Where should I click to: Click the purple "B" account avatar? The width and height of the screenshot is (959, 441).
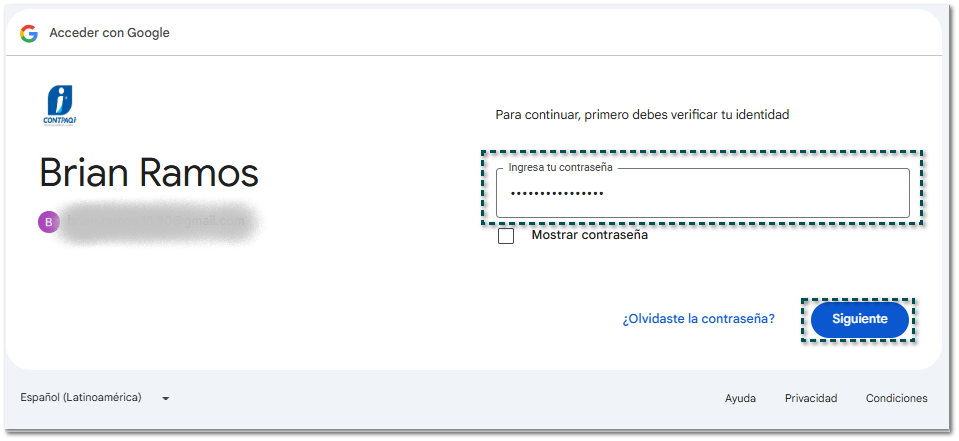coord(48,222)
